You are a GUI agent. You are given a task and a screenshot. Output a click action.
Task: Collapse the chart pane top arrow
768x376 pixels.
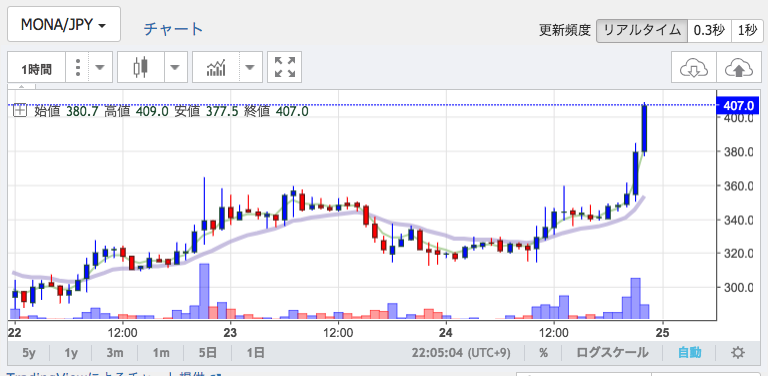[21, 88]
